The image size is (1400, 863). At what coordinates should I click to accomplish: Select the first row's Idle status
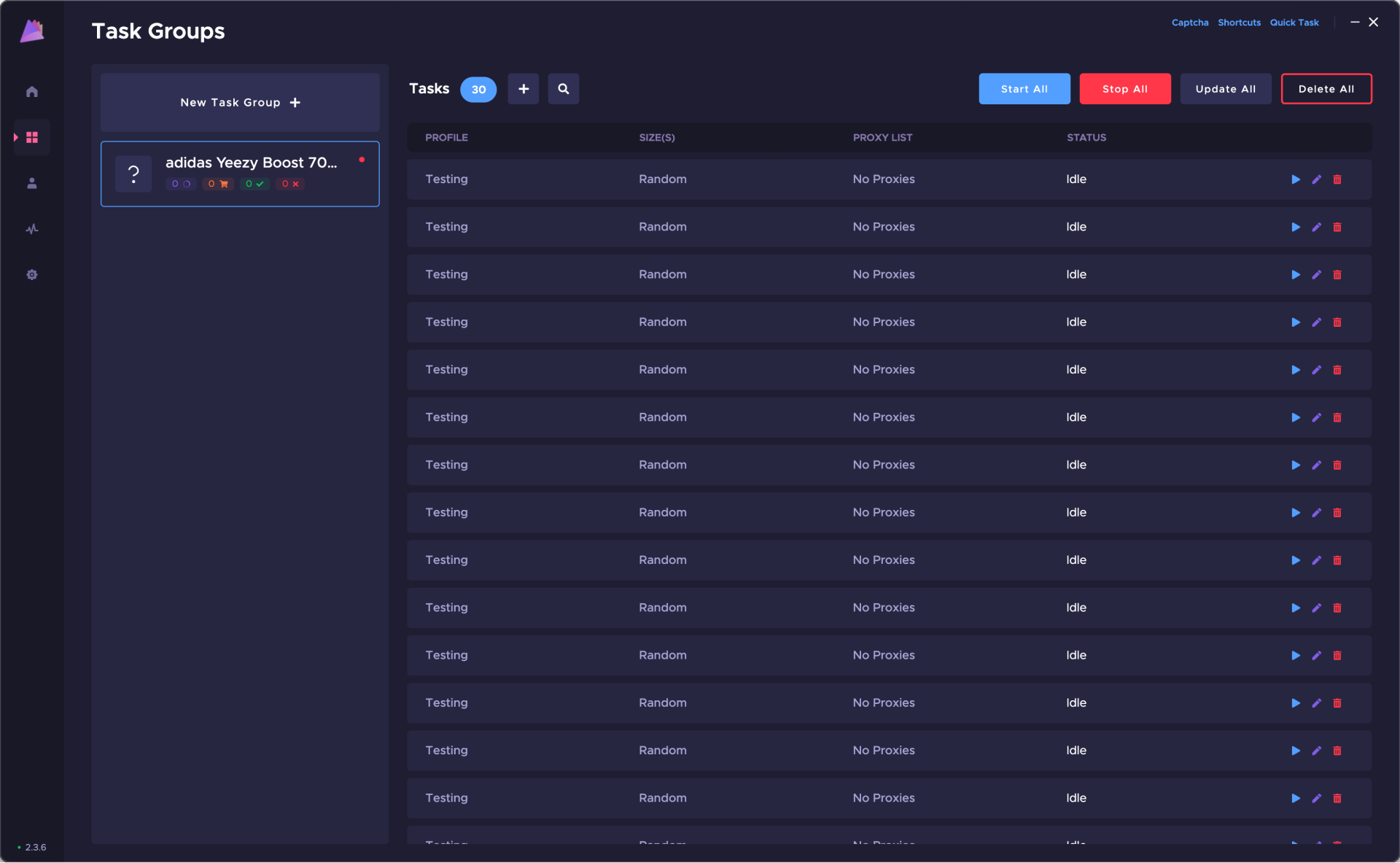1076,179
